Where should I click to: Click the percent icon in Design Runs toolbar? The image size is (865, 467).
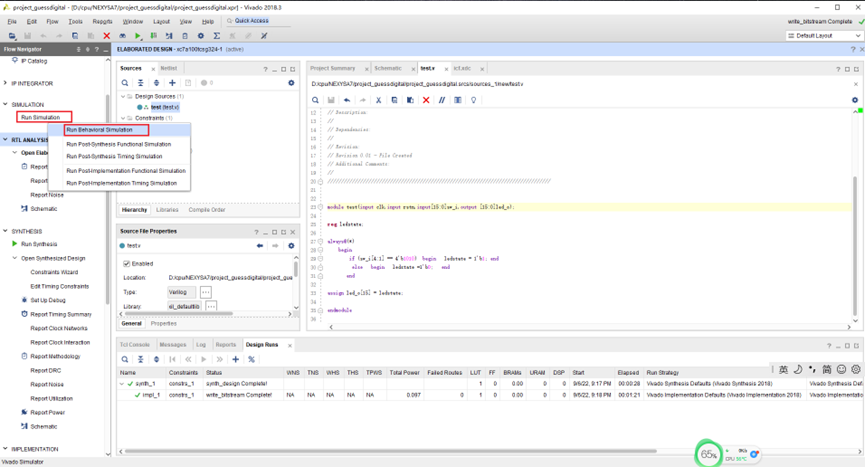pos(251,359)
